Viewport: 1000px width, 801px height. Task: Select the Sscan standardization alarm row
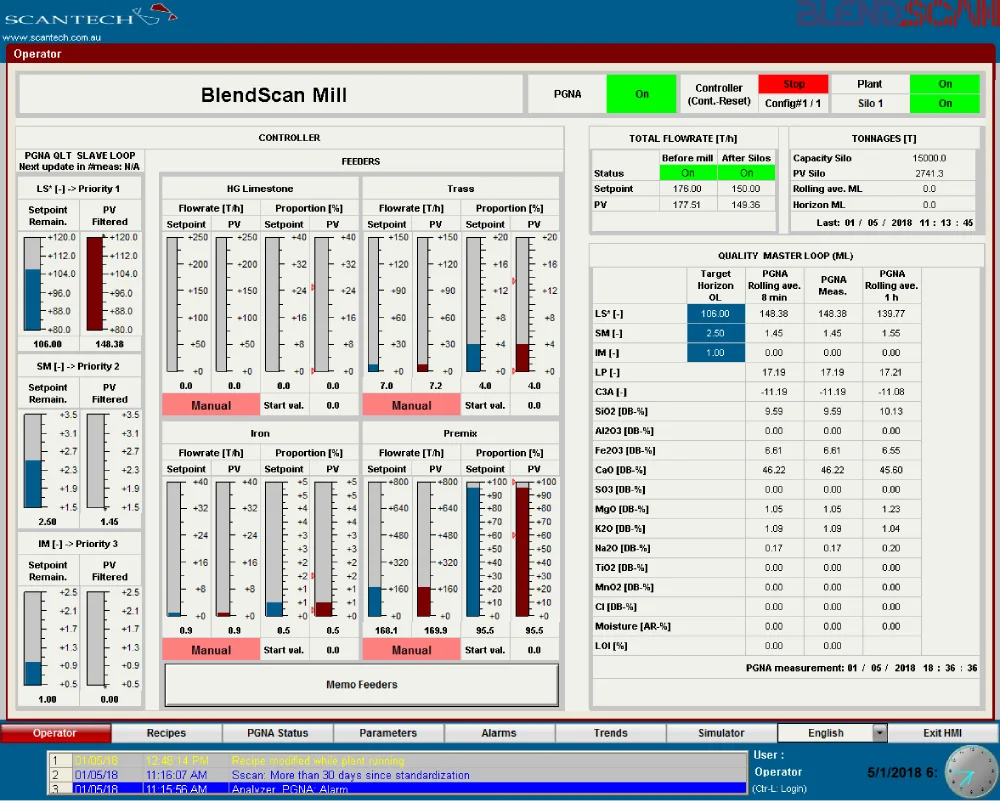tap(397, 775)
